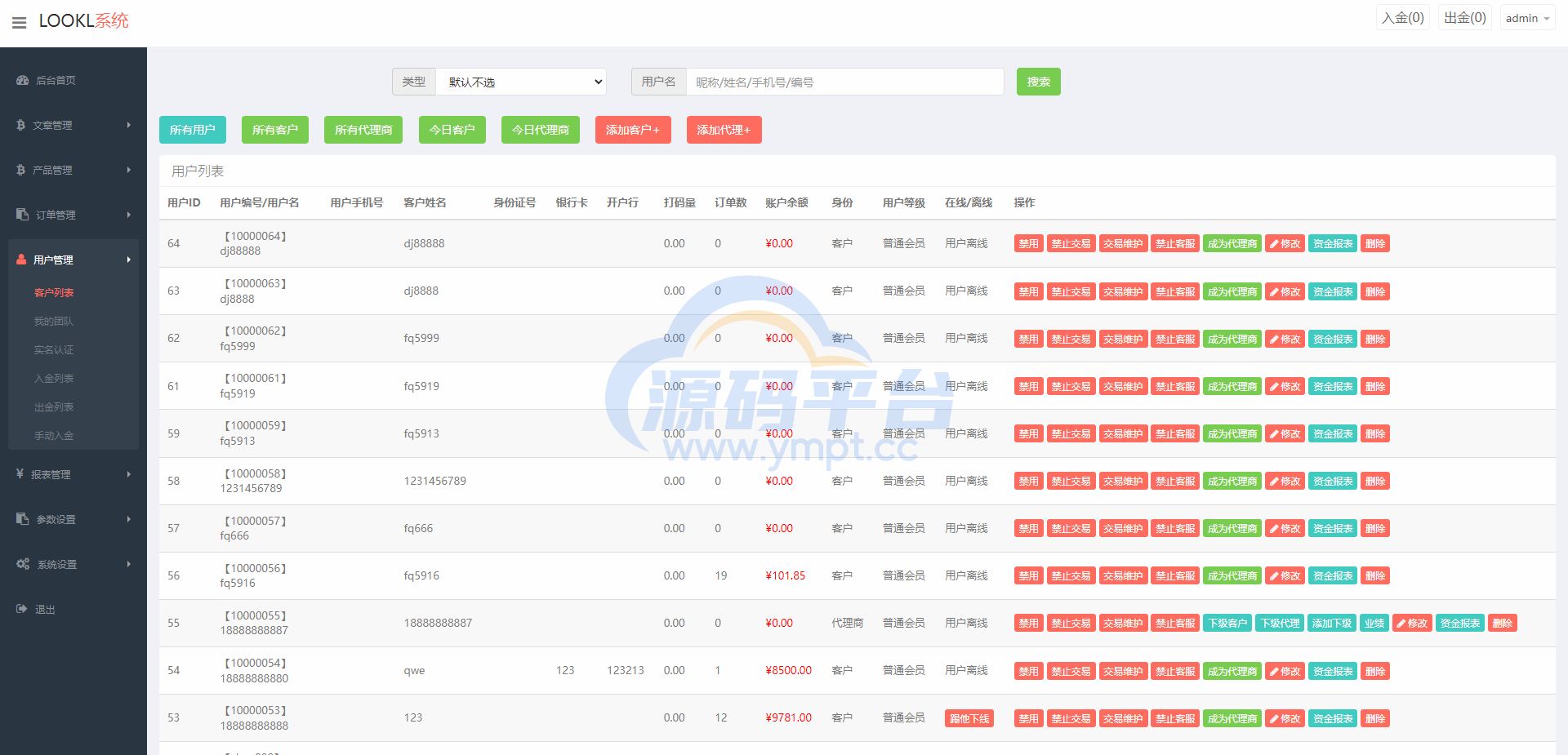
Task: Click 修改 pencil button for user 62
Action: 1285,339
